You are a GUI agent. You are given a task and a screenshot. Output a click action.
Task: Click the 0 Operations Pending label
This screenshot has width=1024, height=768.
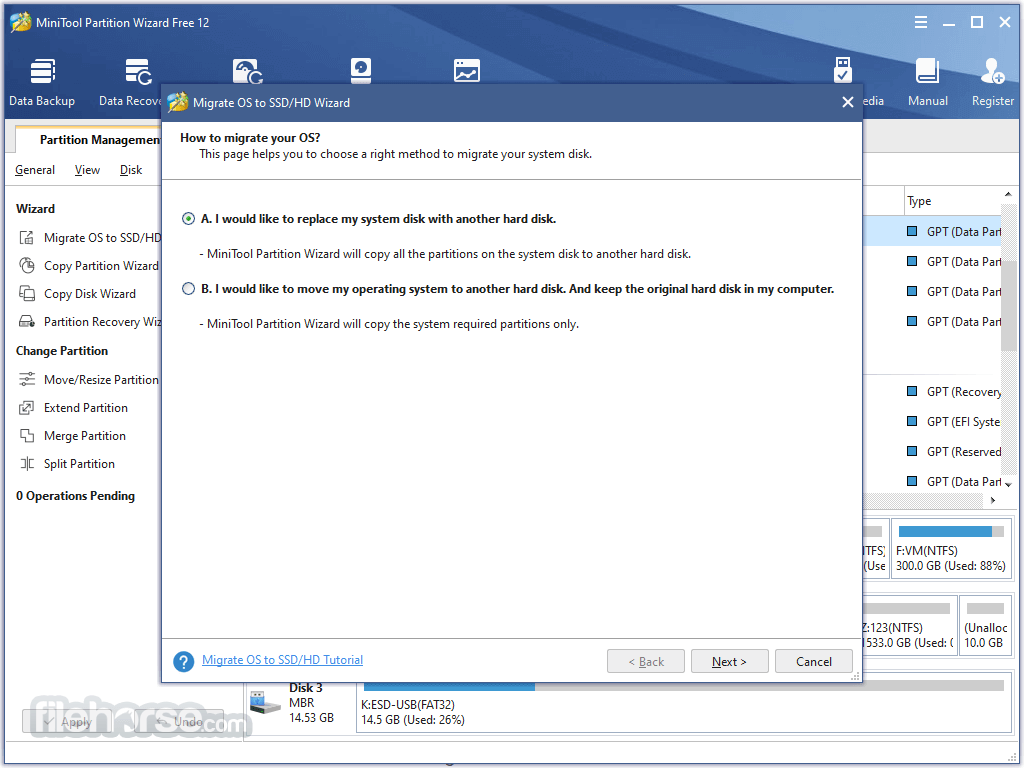coord(75,496)
